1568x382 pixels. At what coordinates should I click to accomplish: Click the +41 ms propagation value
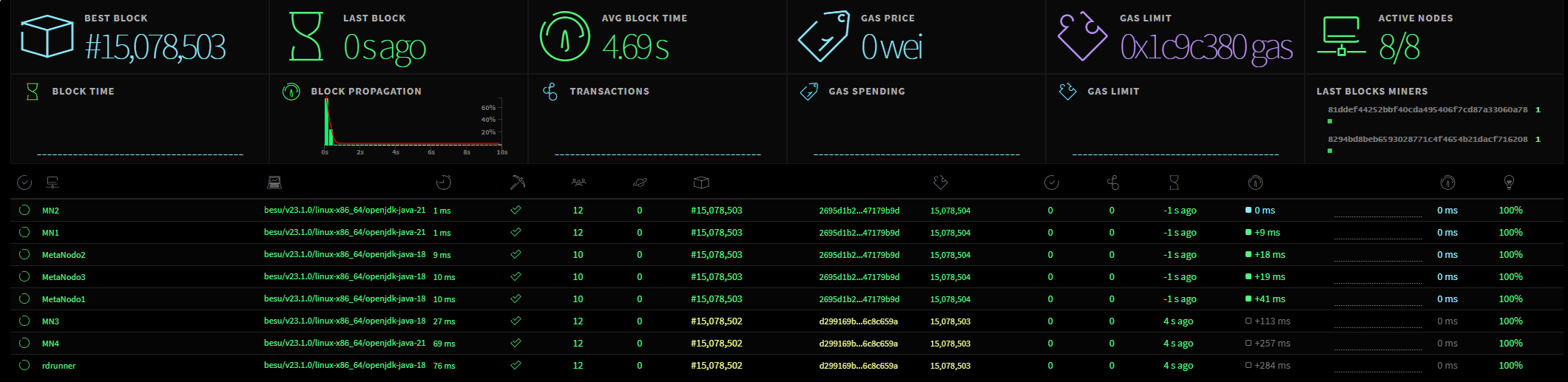[1270, 299]
